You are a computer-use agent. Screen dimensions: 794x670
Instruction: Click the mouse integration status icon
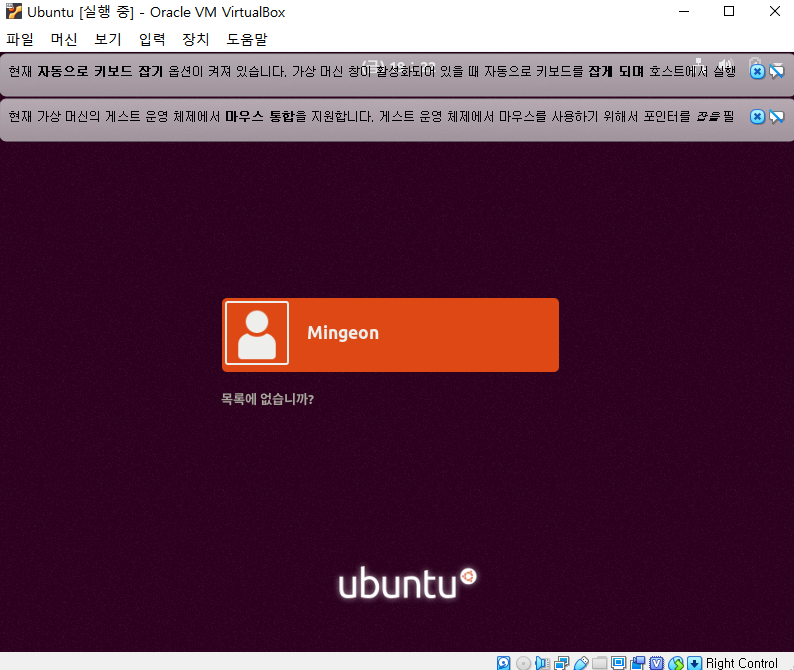pyautogui.click(x=676, y=662)
